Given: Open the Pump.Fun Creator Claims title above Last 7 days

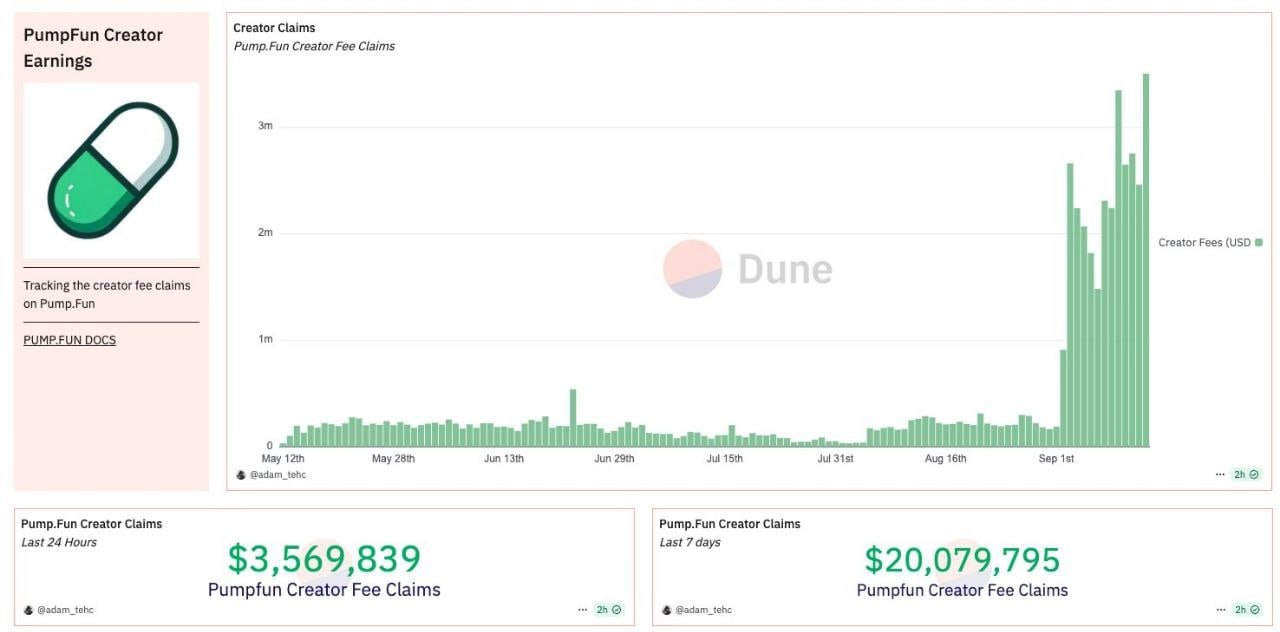Looking at the screenshot, I should coord(730,524).
